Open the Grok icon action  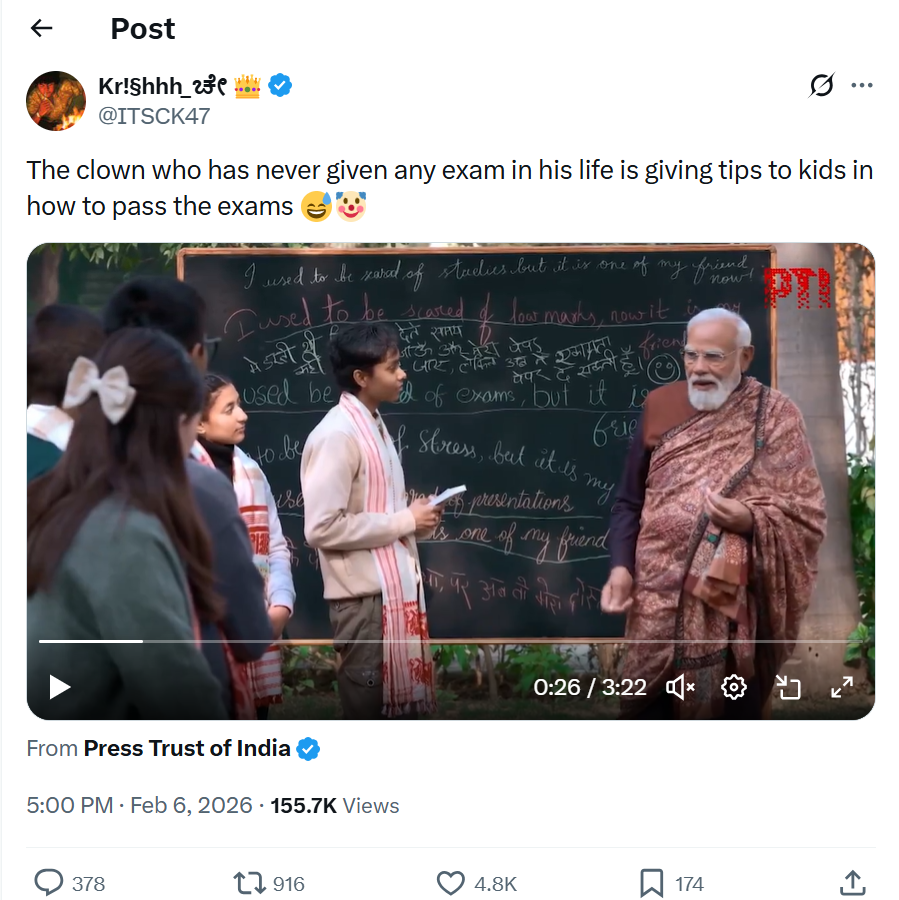point(821,86)
